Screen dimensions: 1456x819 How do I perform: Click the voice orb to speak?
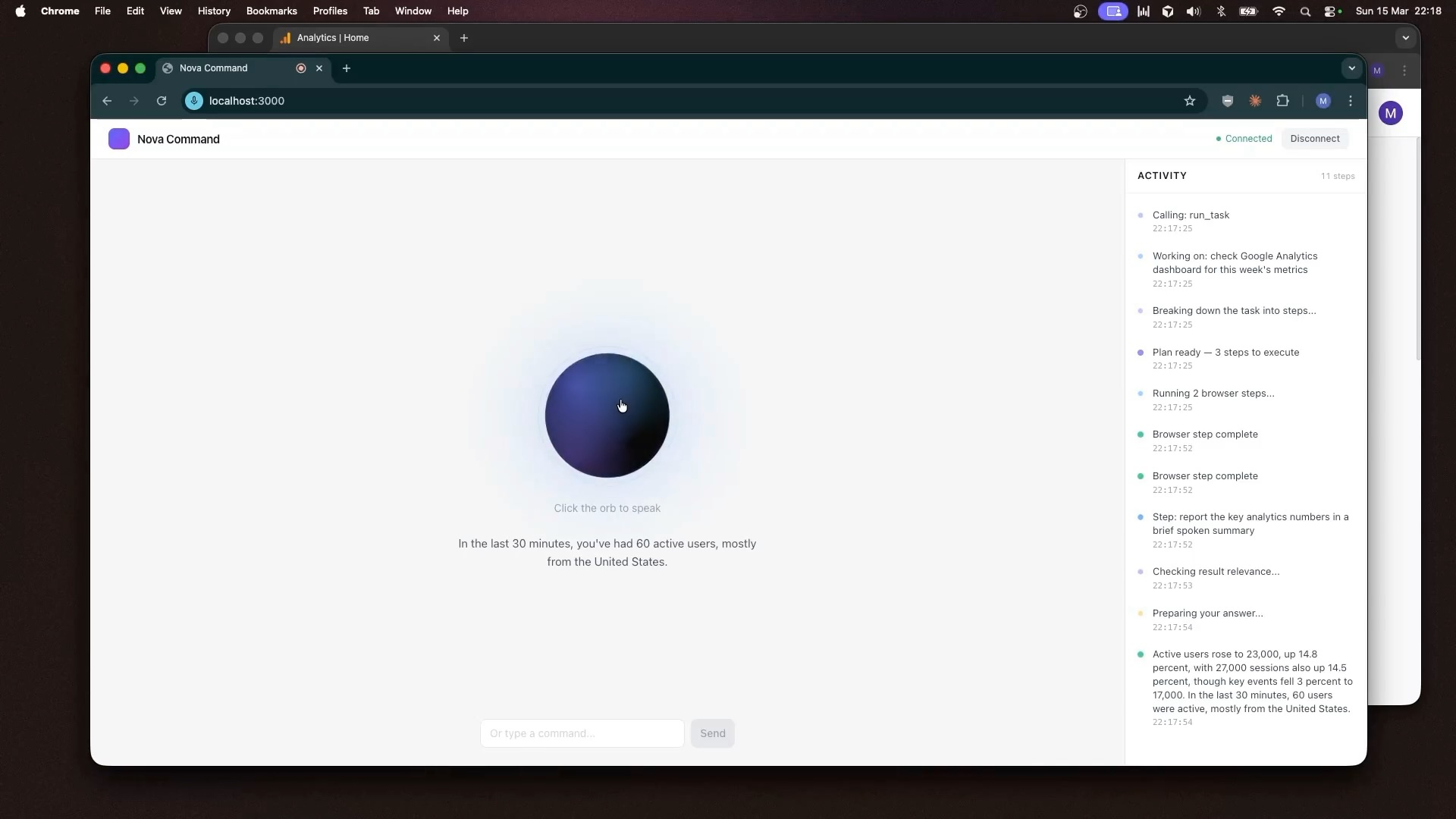pos(607,416)
